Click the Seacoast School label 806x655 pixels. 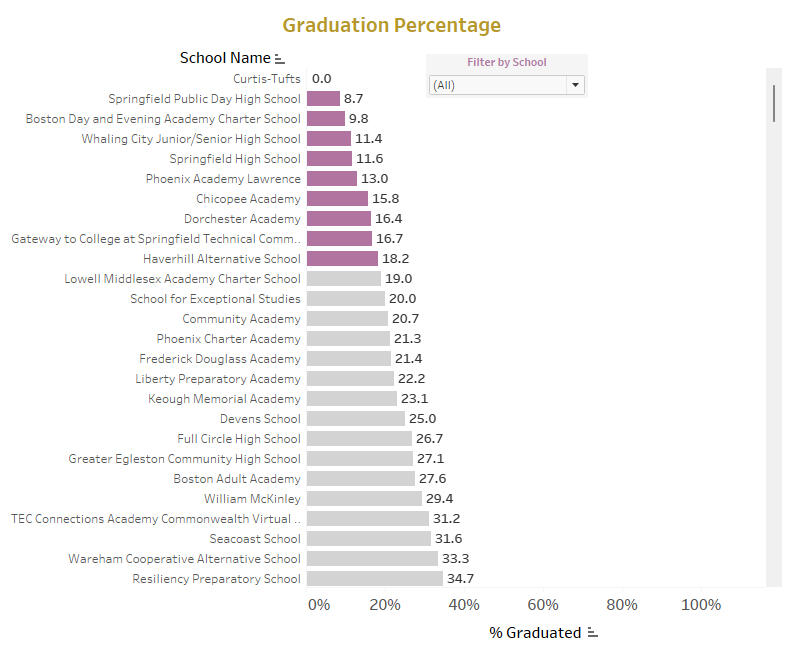tap(255, 539)
